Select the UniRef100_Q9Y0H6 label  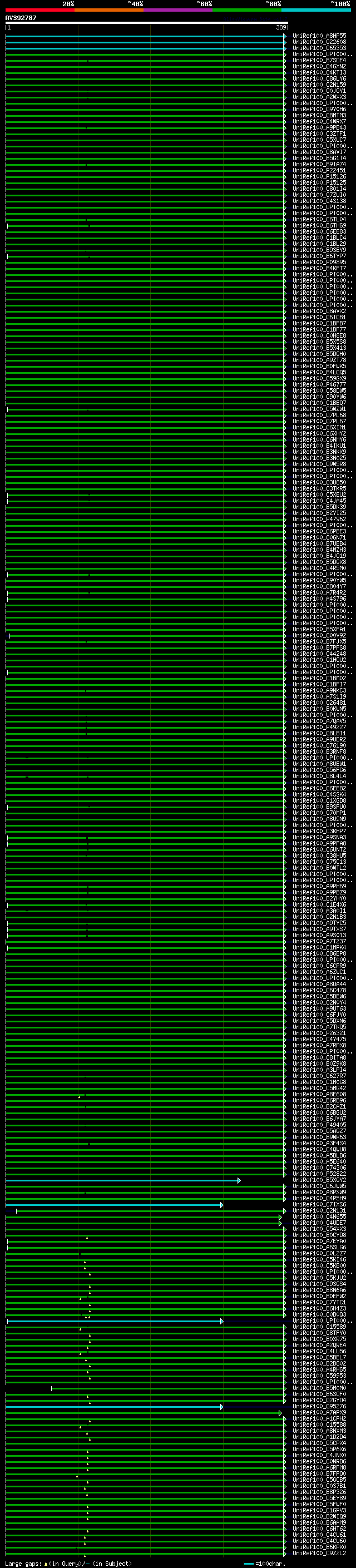[319, 109]
